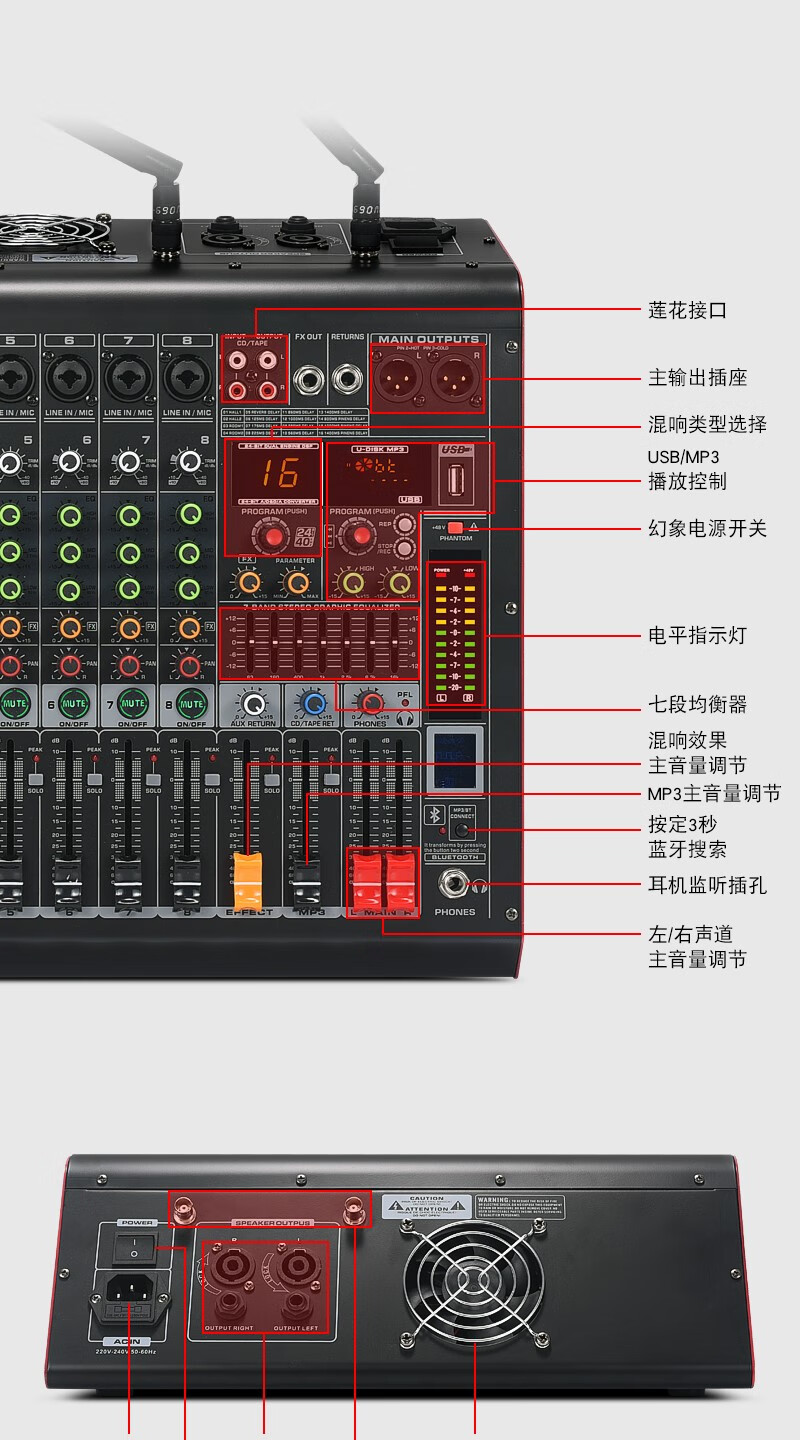Click the MP3/BT CONNECT button
Viewport: 800px width, 1440px height.
(461, 829)
